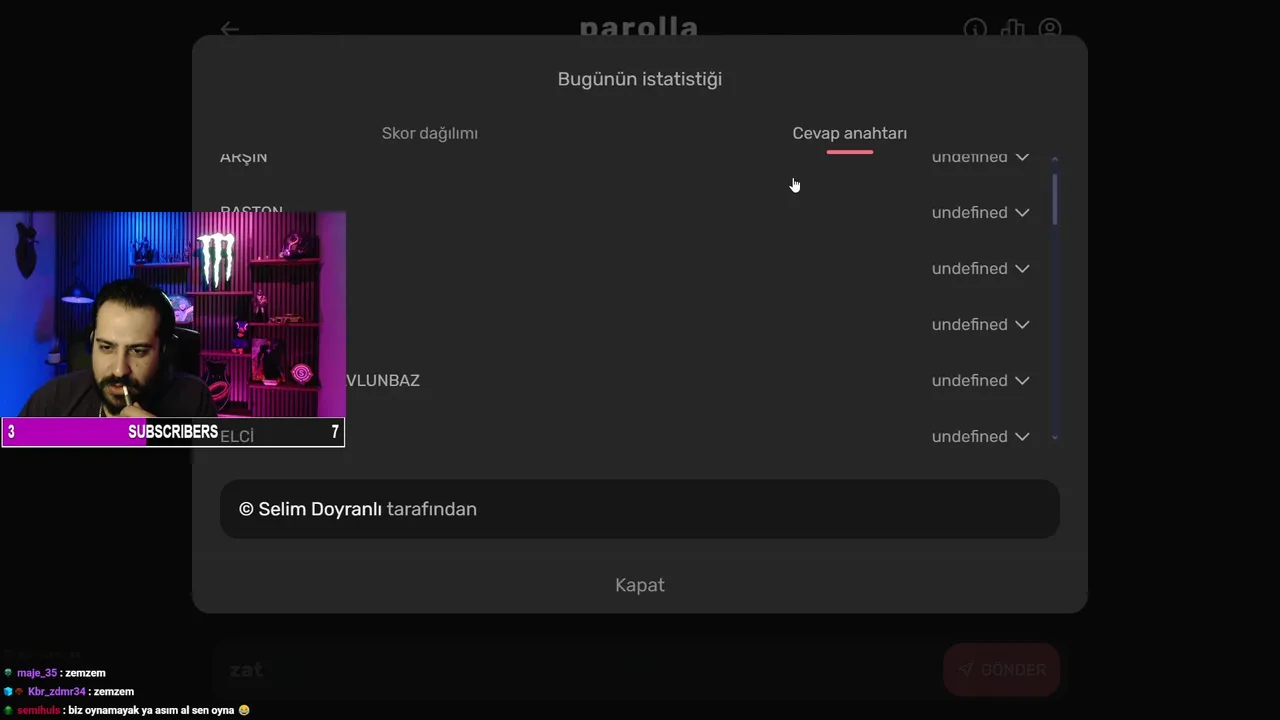Expand the chevron on the VLUNBAZ row

click(x=1022, y=381)
